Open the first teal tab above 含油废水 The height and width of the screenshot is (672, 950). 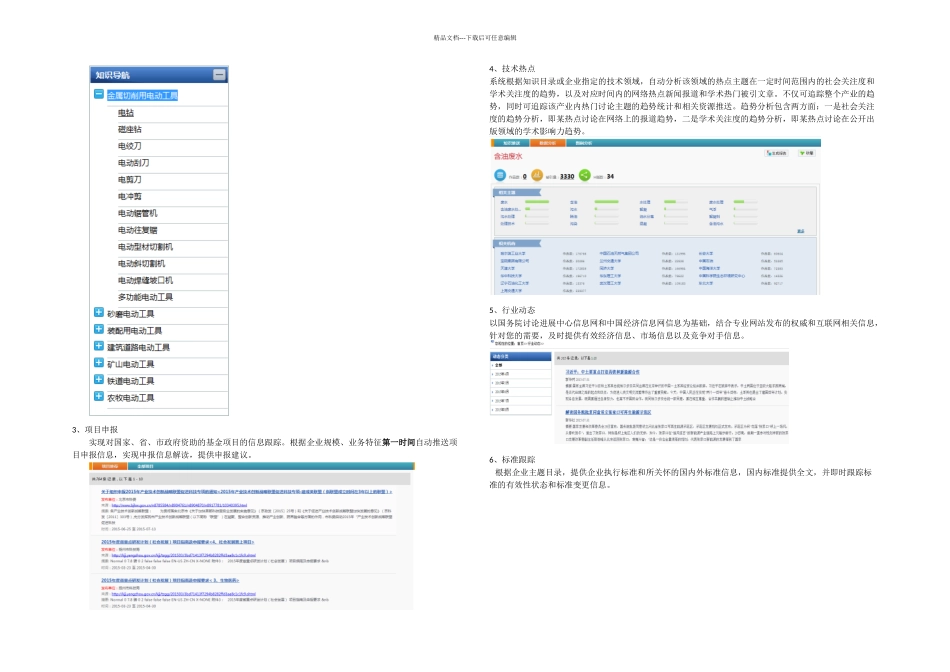click(511, 143)
